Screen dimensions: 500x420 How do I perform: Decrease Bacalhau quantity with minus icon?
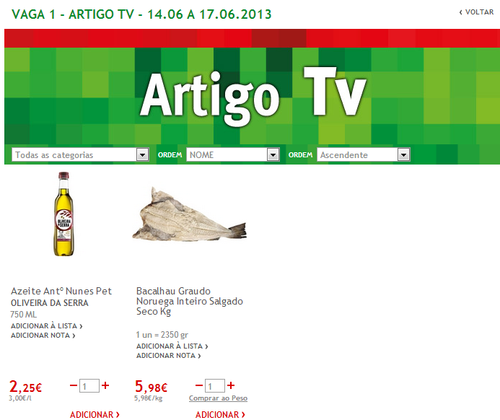[x=199, y=386]
